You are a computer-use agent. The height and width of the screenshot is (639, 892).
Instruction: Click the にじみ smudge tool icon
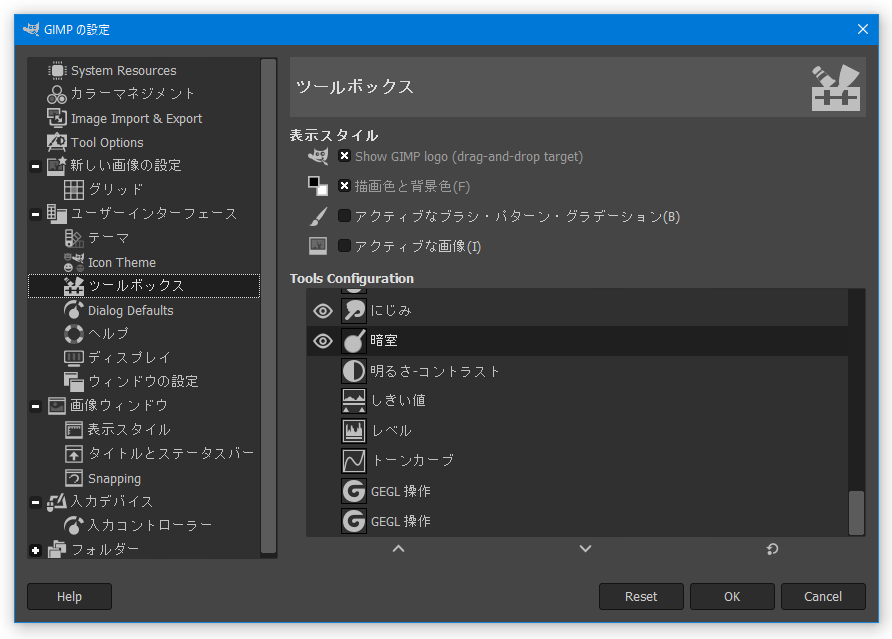click(354, 311)
